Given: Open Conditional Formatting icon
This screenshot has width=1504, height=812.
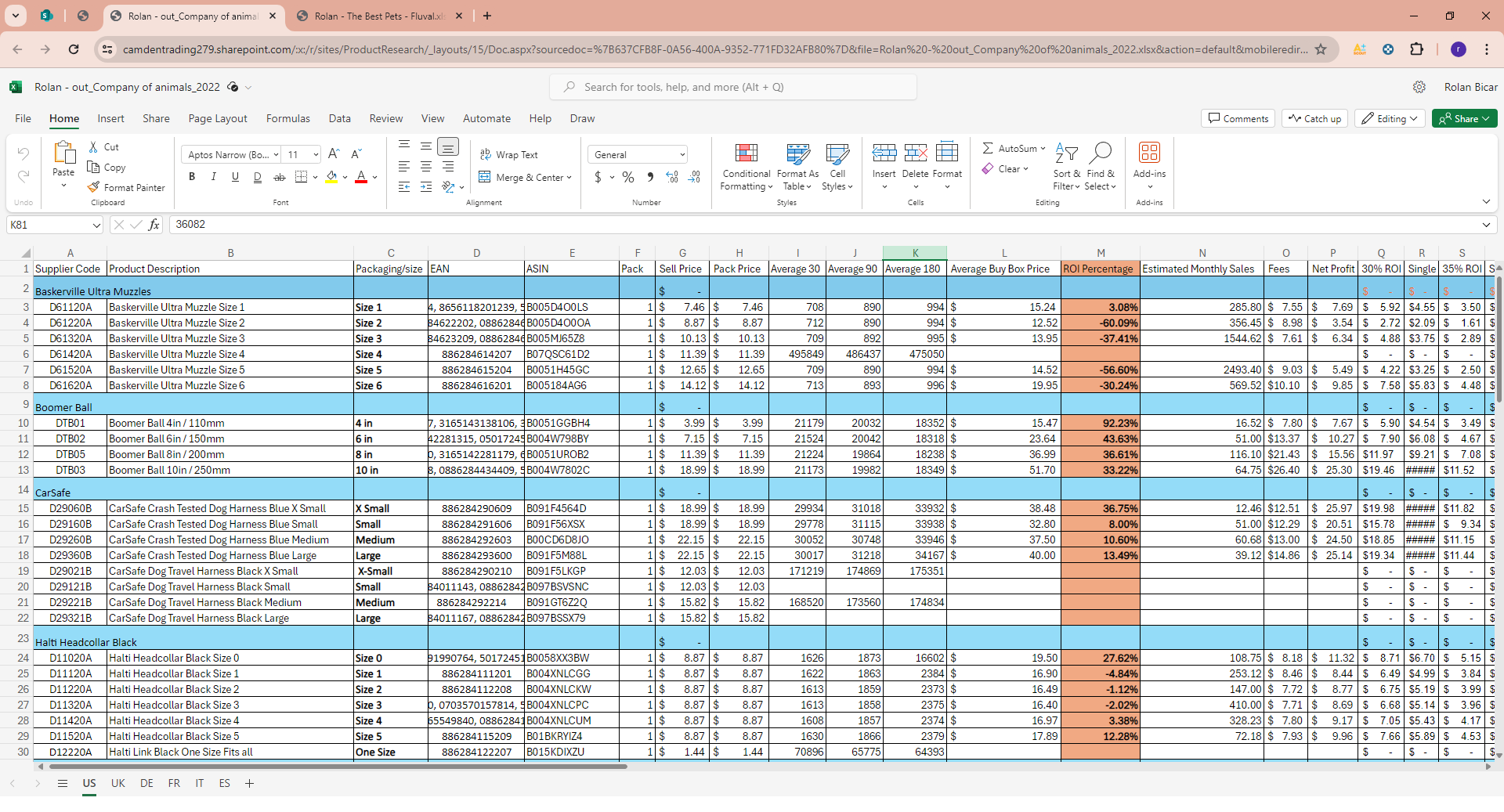Looking at the screenshot, I should [x=747, y=153].
